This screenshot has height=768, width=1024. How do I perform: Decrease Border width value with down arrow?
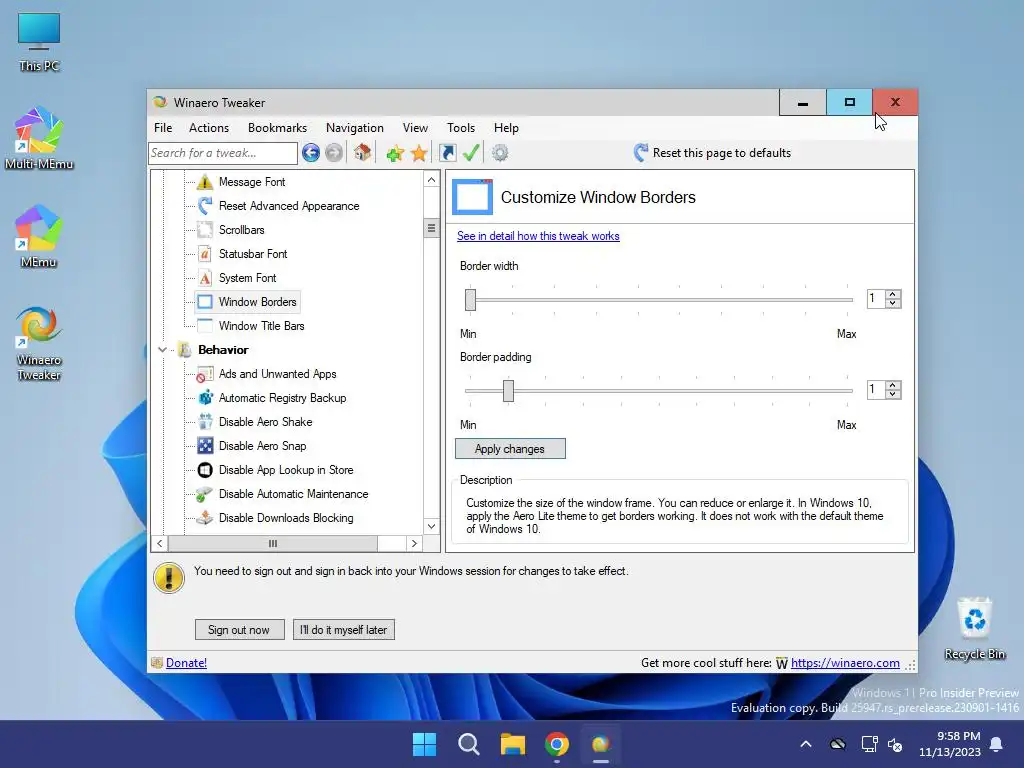893,303
